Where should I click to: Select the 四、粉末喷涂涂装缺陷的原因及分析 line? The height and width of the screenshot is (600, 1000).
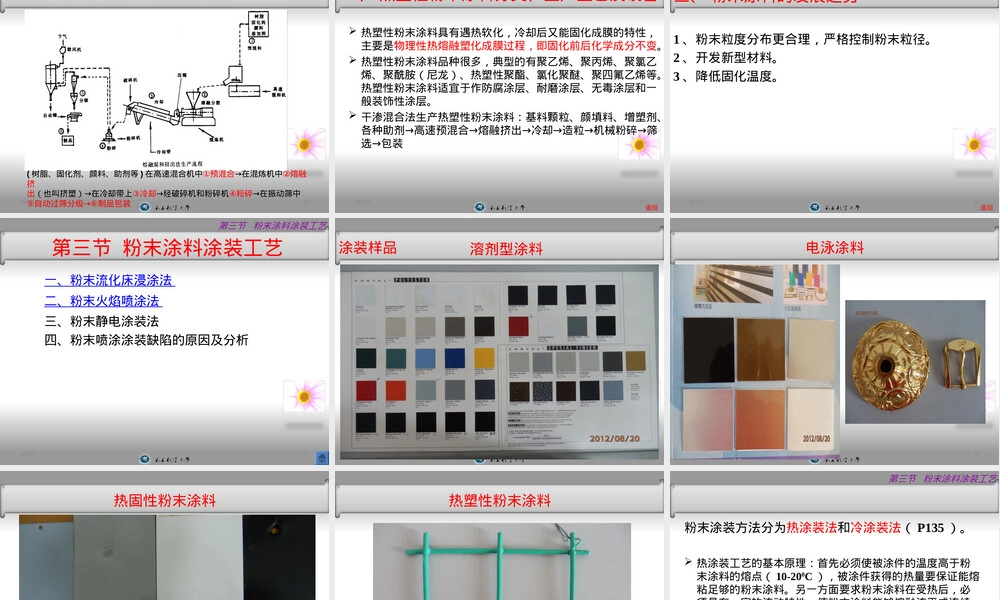tap(146, 340)
